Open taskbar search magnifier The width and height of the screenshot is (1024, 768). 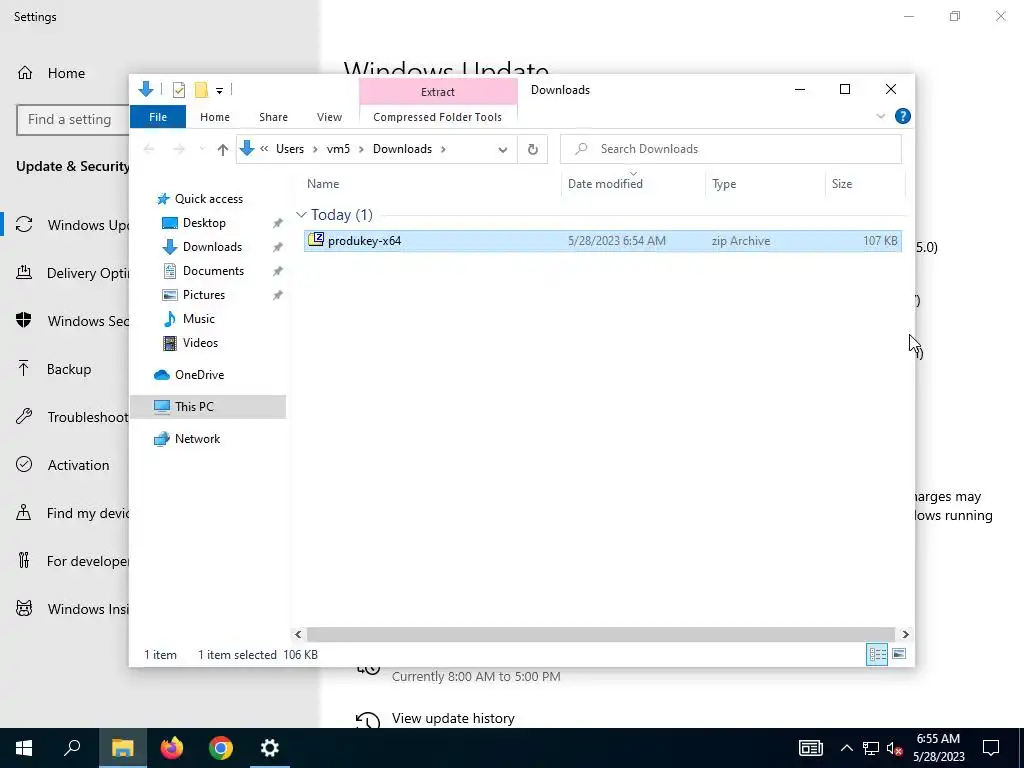tap(72, 748)
